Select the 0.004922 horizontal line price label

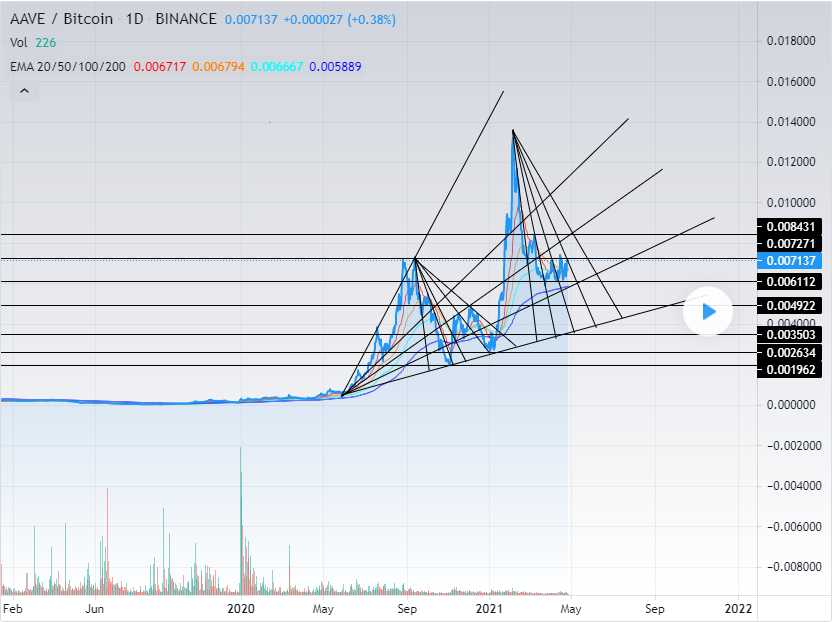click(793, 305)
